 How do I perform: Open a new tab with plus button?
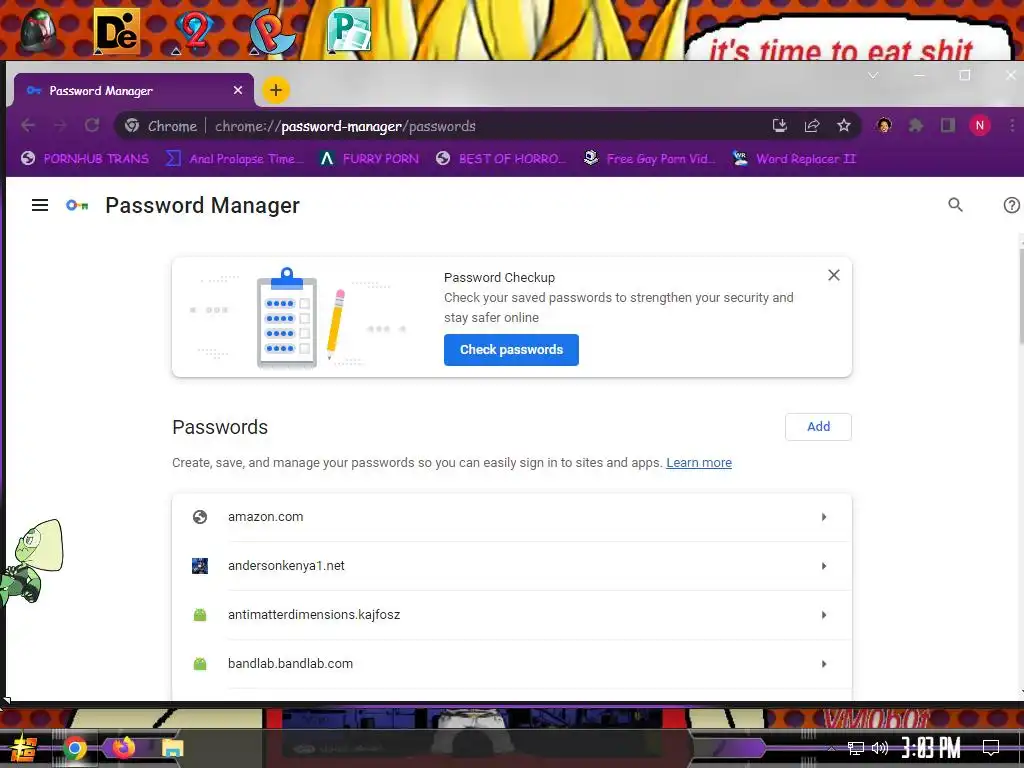(276, 90)
